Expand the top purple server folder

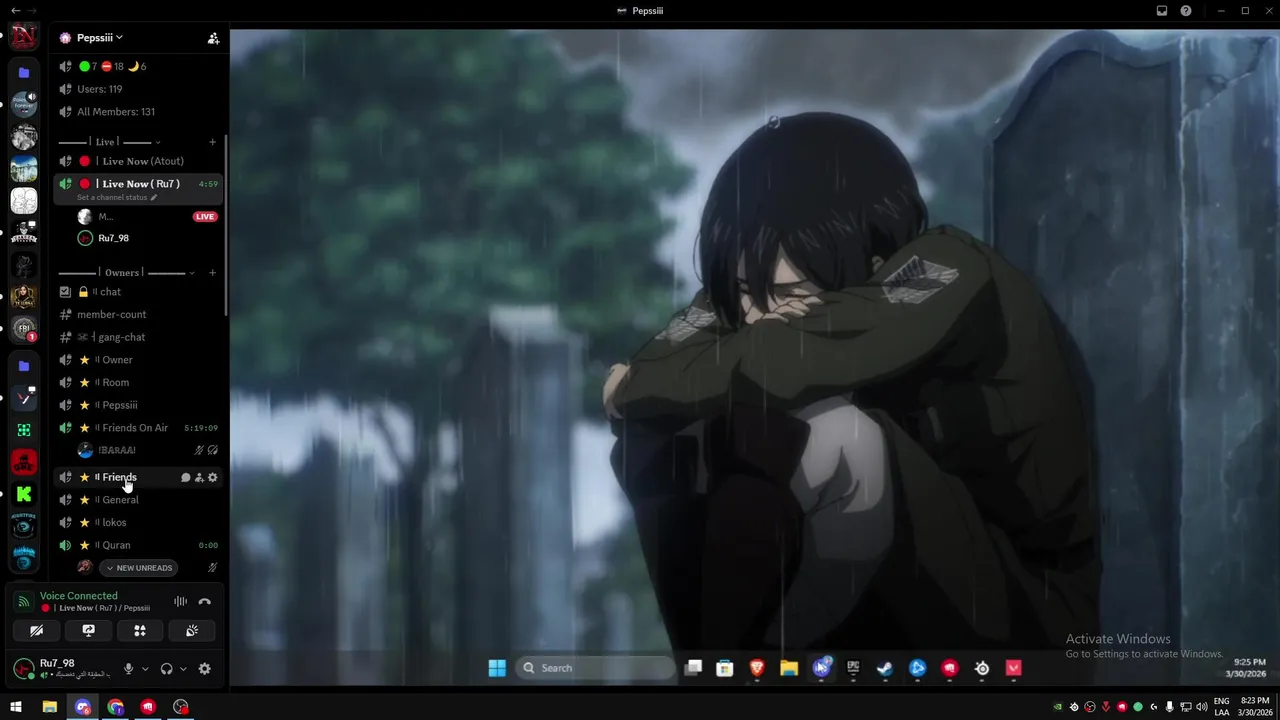tap(24, 73)
